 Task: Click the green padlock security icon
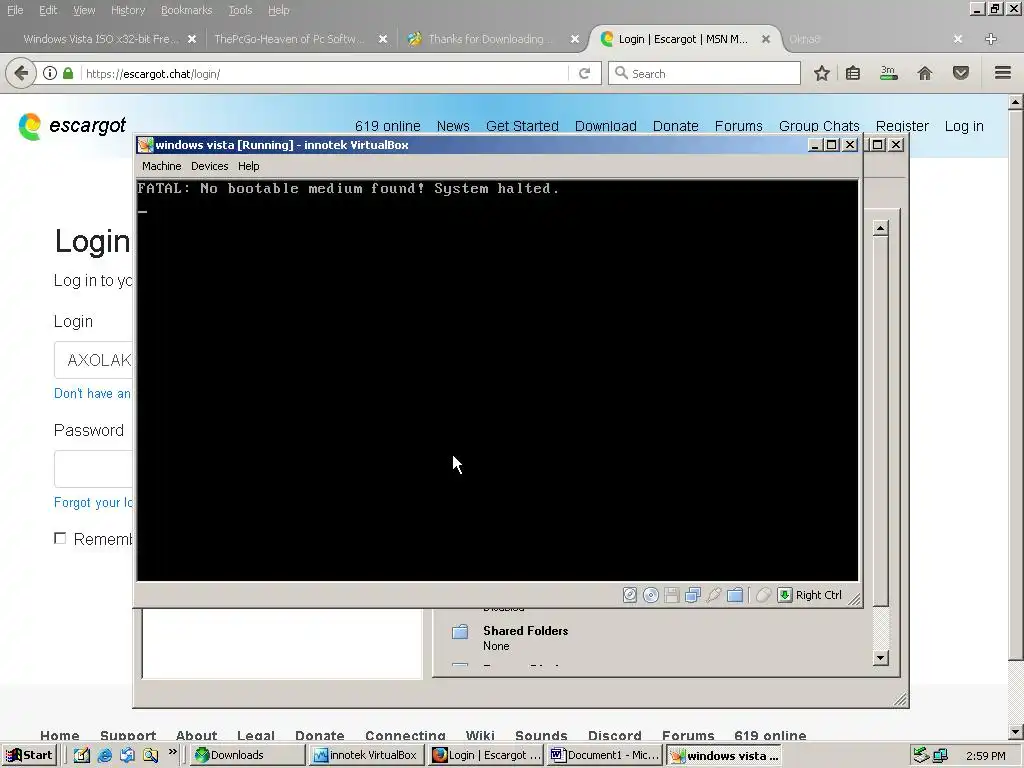click(68, 73)
